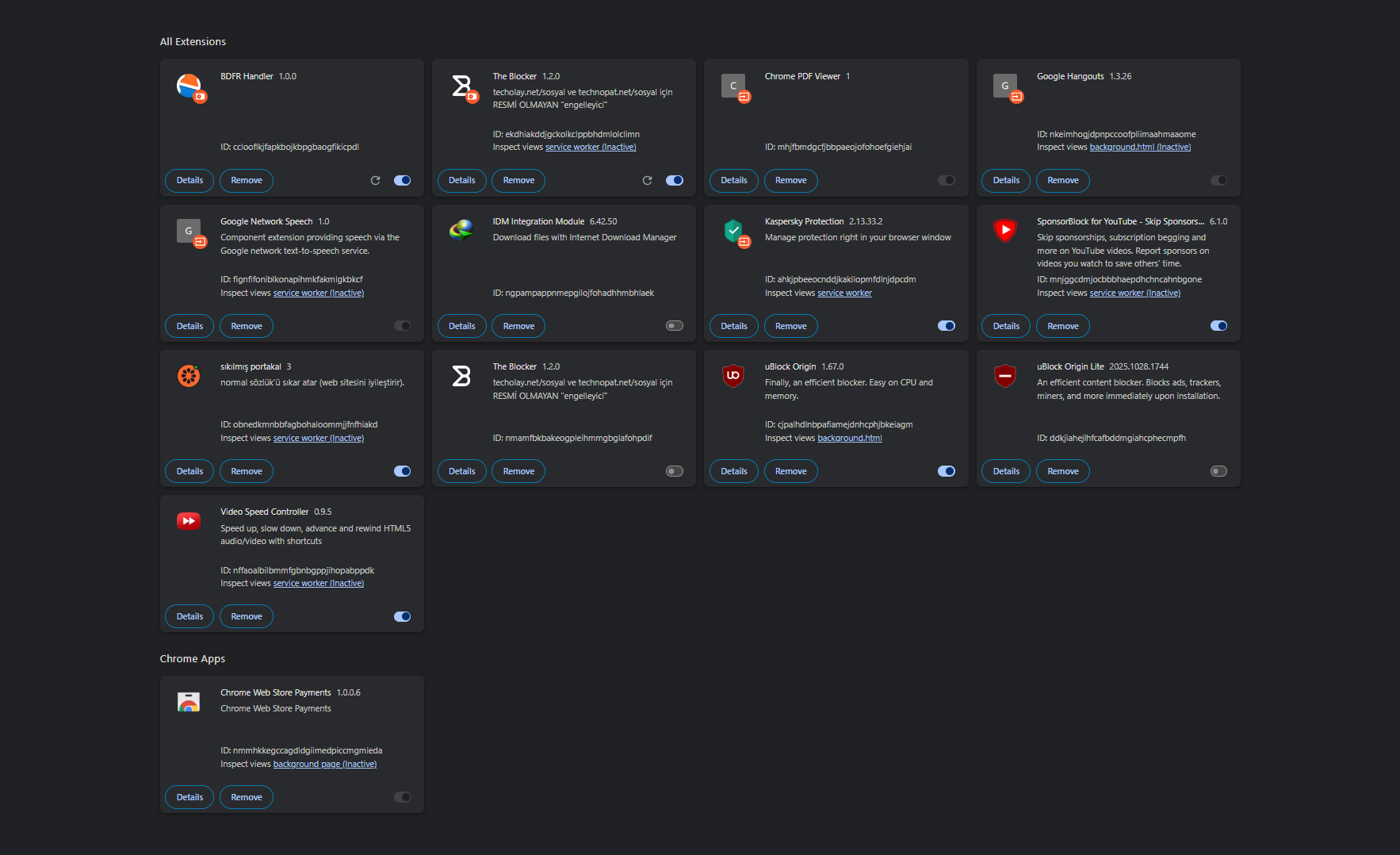Turn off Video Speed Controller toggle
Screen dimensions: 1400x855
[403, 616]
